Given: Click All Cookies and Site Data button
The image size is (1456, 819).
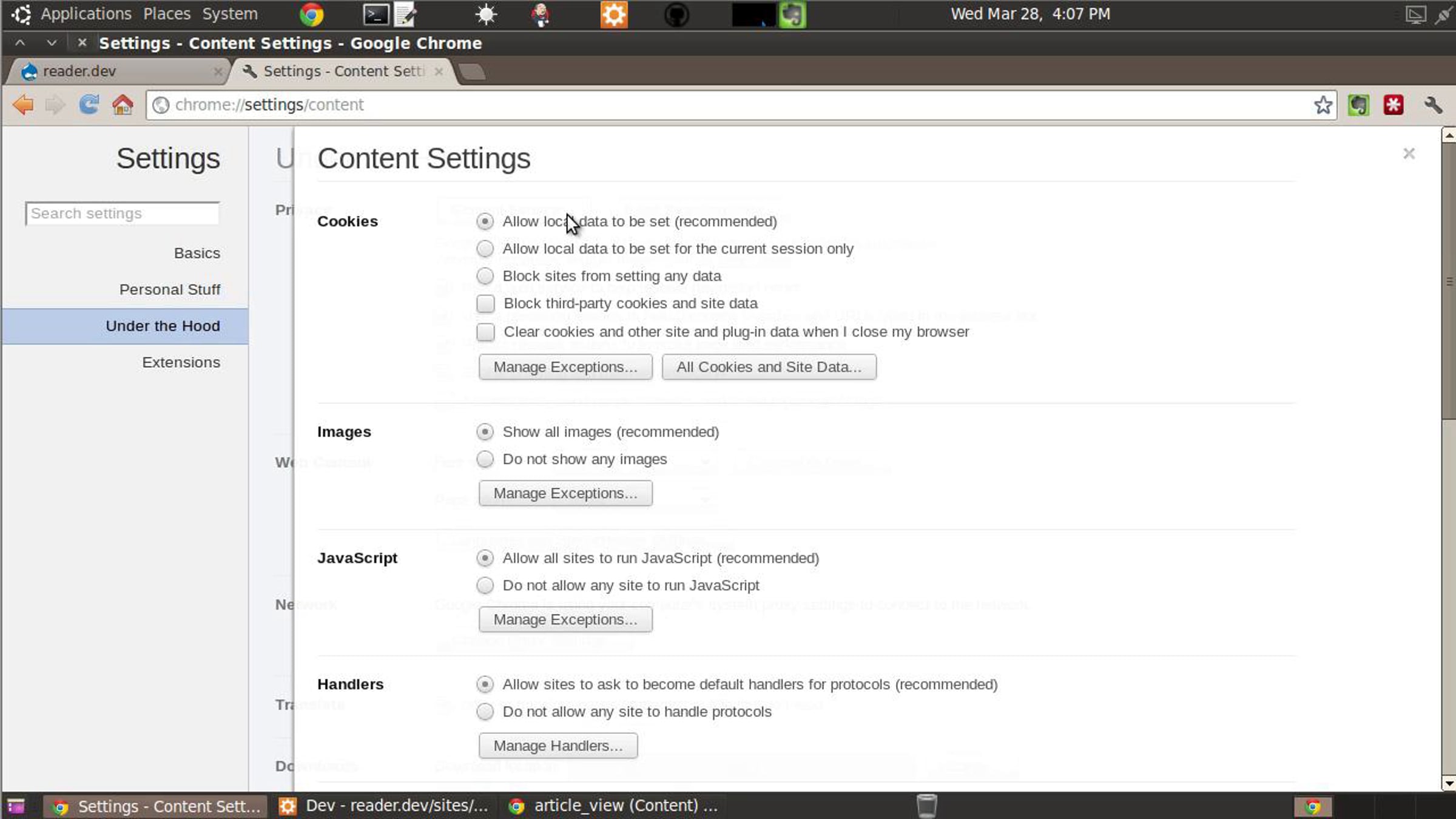Looking at the screenshot, I should (x=769, y=367).
